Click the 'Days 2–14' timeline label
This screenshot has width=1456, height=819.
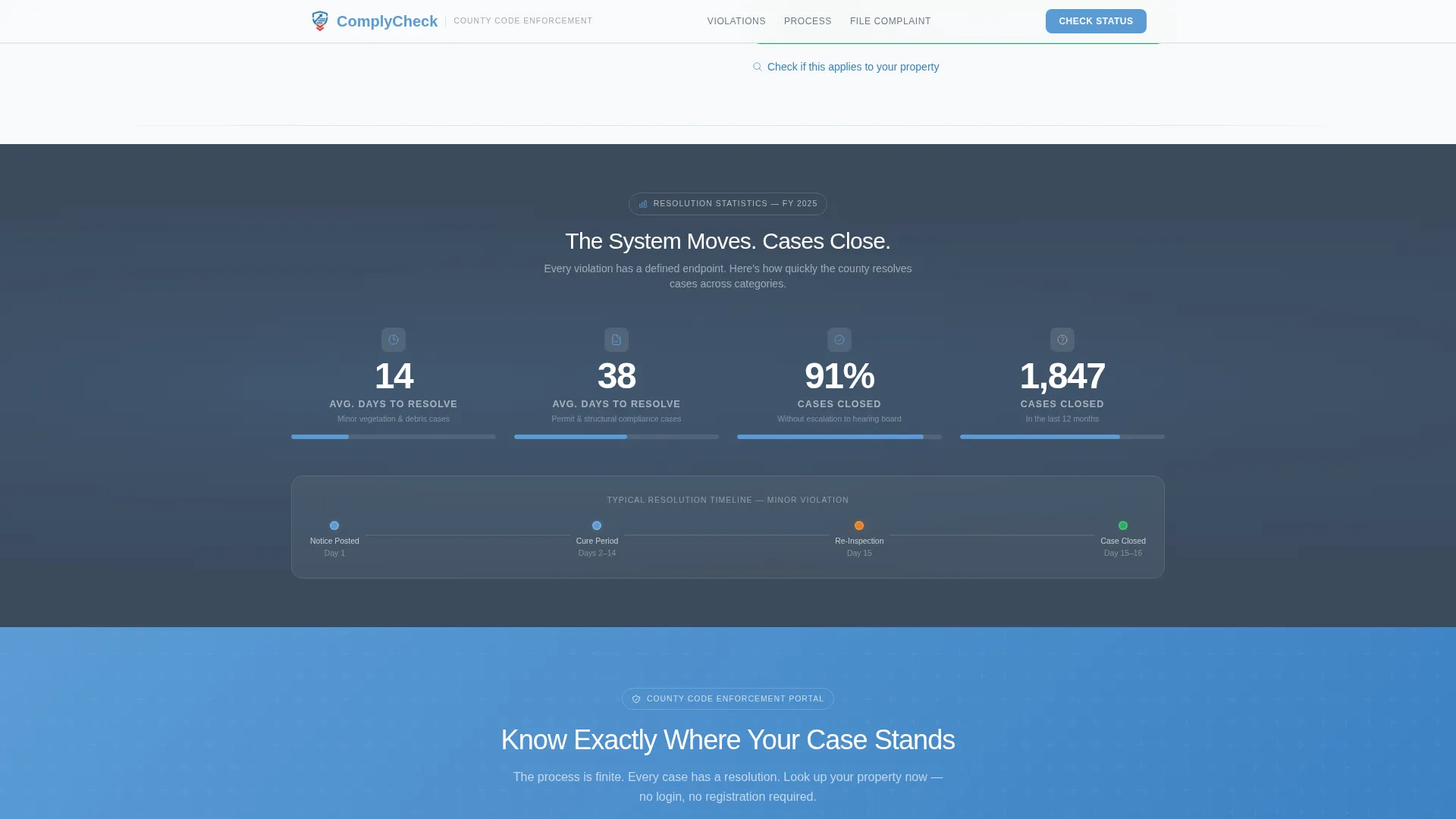[x=597, y=554]
